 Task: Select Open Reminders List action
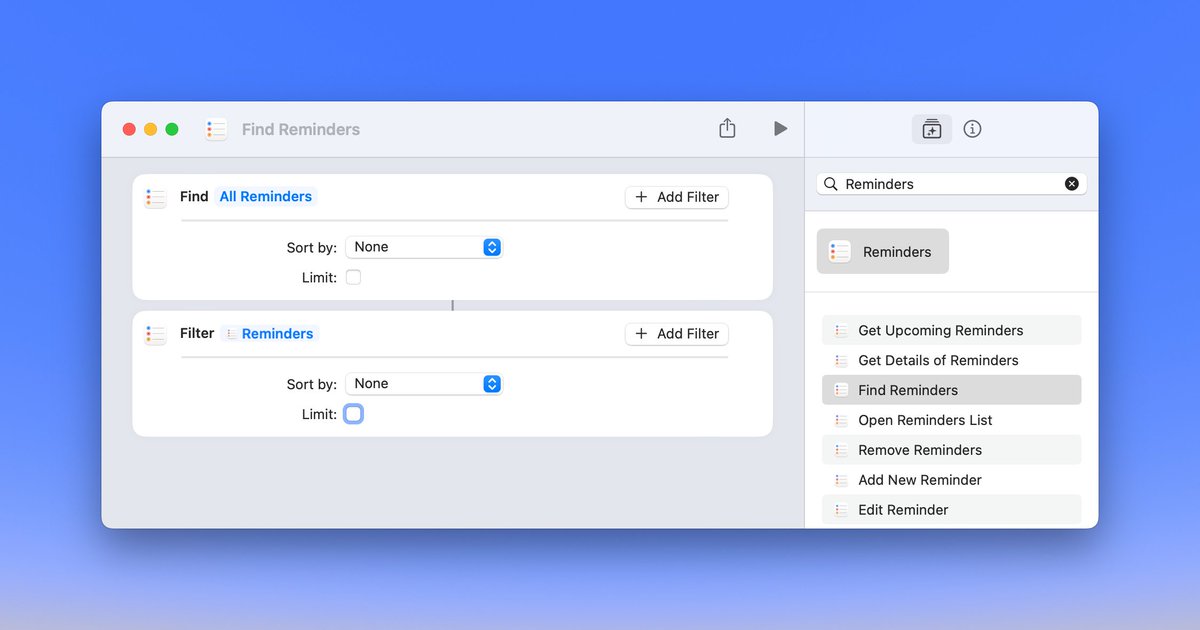click(x=951, y=420)
